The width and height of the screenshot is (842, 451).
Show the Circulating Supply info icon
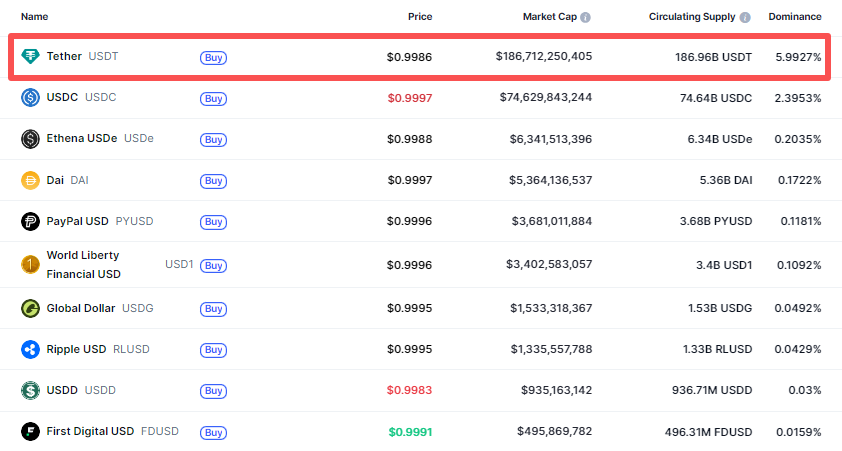[744, 17]
